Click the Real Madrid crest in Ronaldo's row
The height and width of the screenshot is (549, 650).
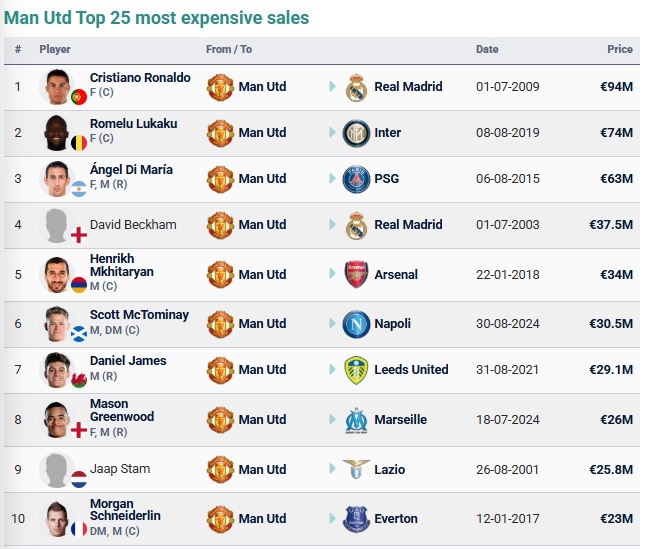click(x=356, y=87)
